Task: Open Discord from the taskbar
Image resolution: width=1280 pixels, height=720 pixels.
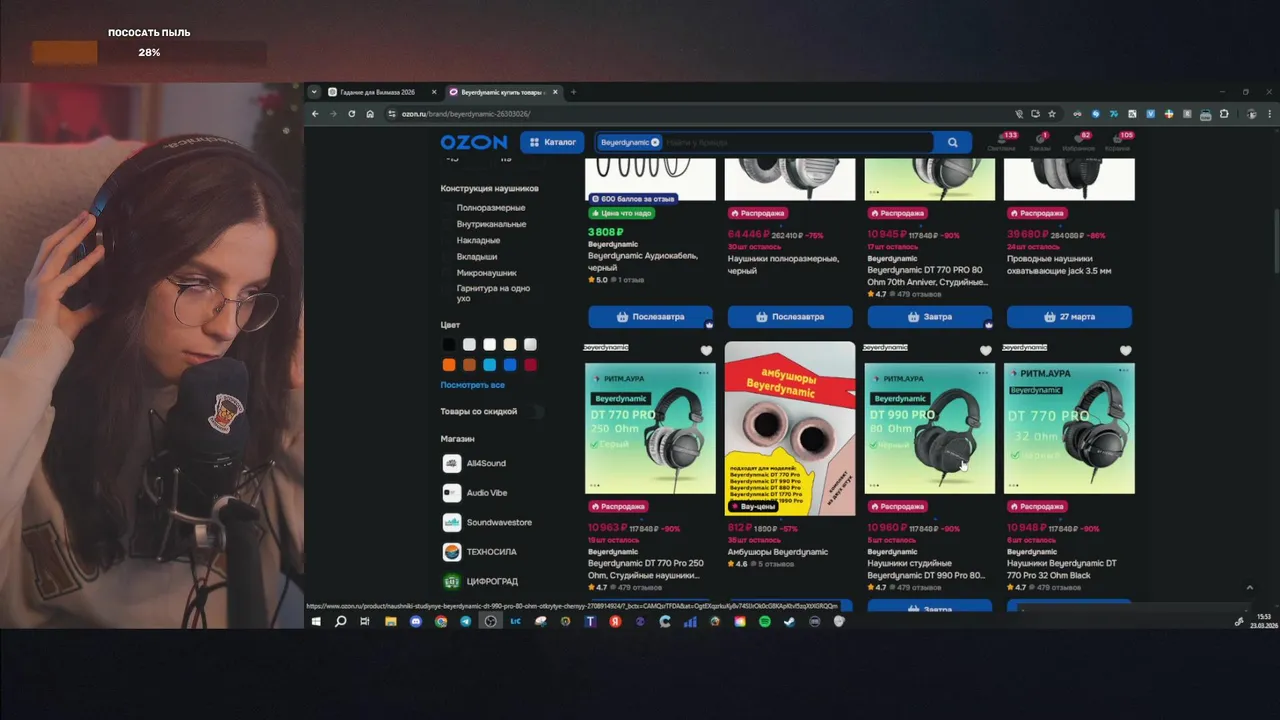Action: [416, 621]
